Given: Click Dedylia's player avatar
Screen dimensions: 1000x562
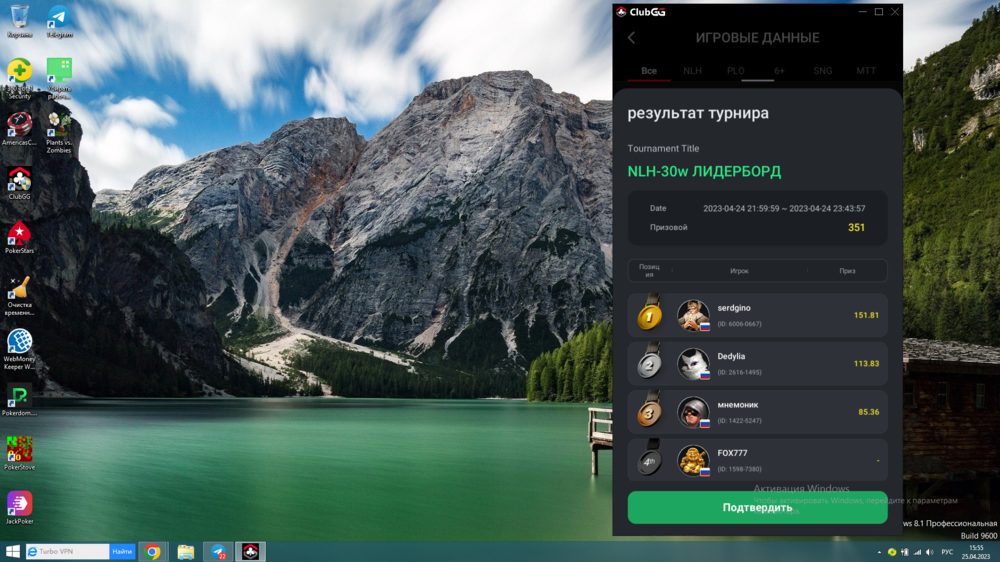Looking at the screenshot, I should 692,363.
